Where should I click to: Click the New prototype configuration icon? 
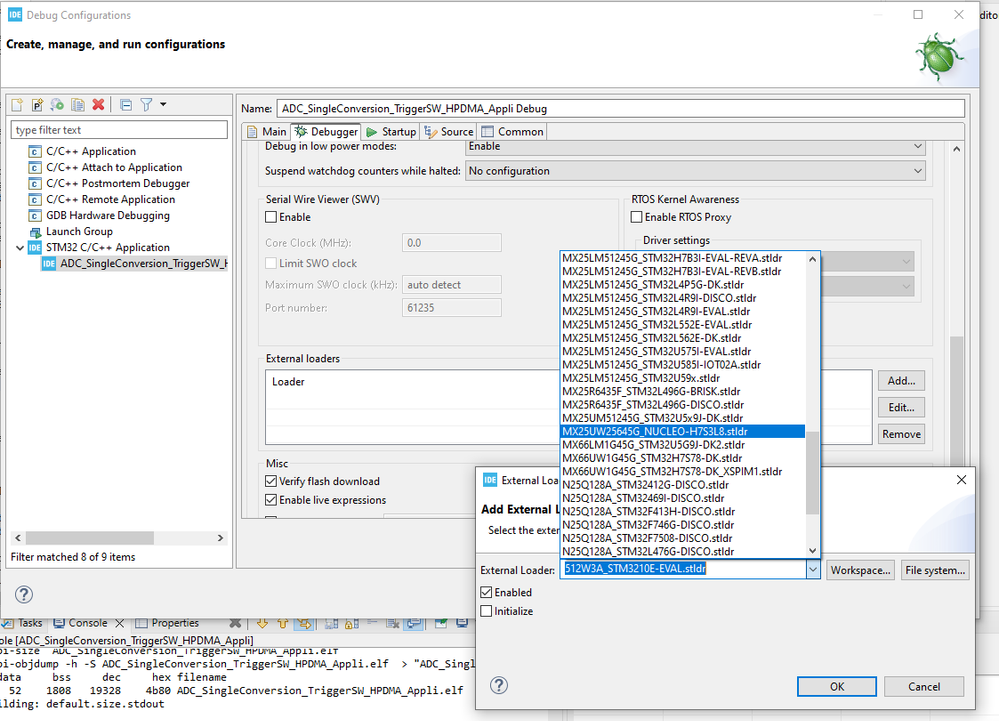[37, 104]
